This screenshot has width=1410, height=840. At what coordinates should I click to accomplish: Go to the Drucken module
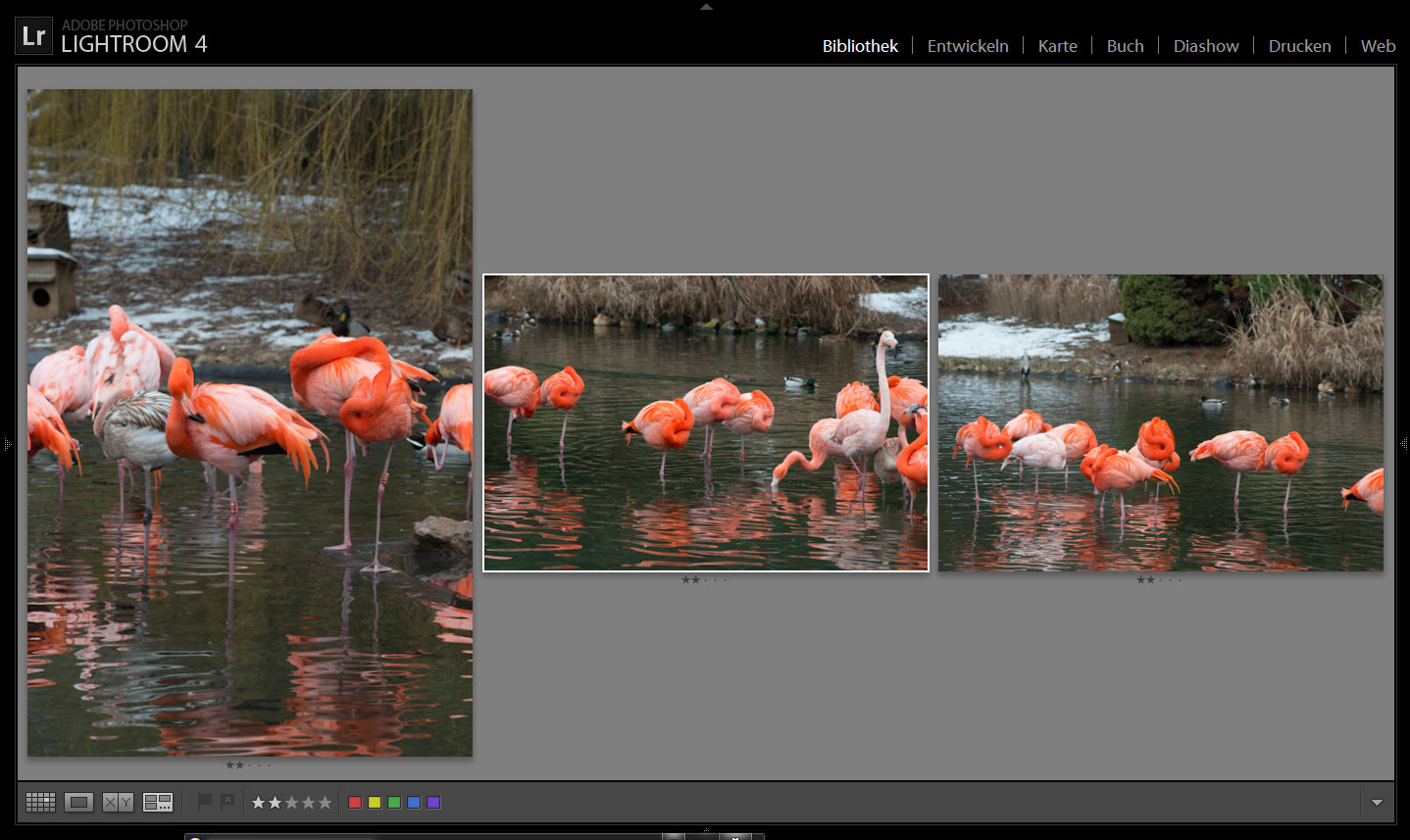click(1299, 46)
